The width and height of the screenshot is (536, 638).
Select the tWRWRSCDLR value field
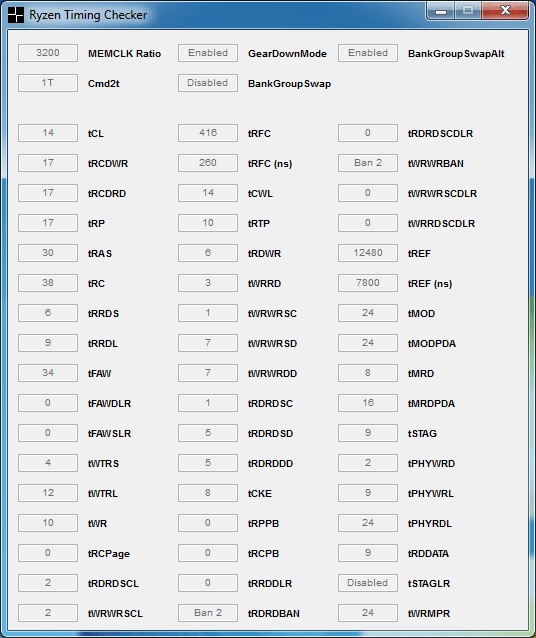368,193
